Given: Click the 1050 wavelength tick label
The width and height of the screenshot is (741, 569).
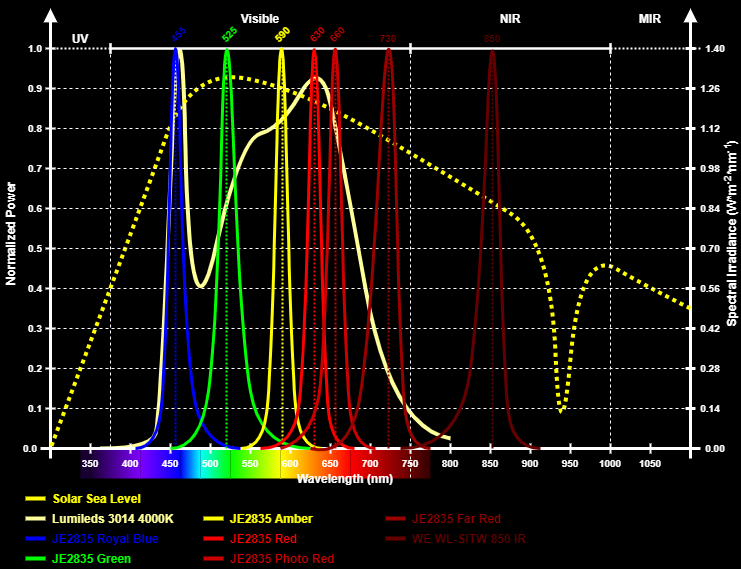Looking at the screenshot, I should (650, 464).
